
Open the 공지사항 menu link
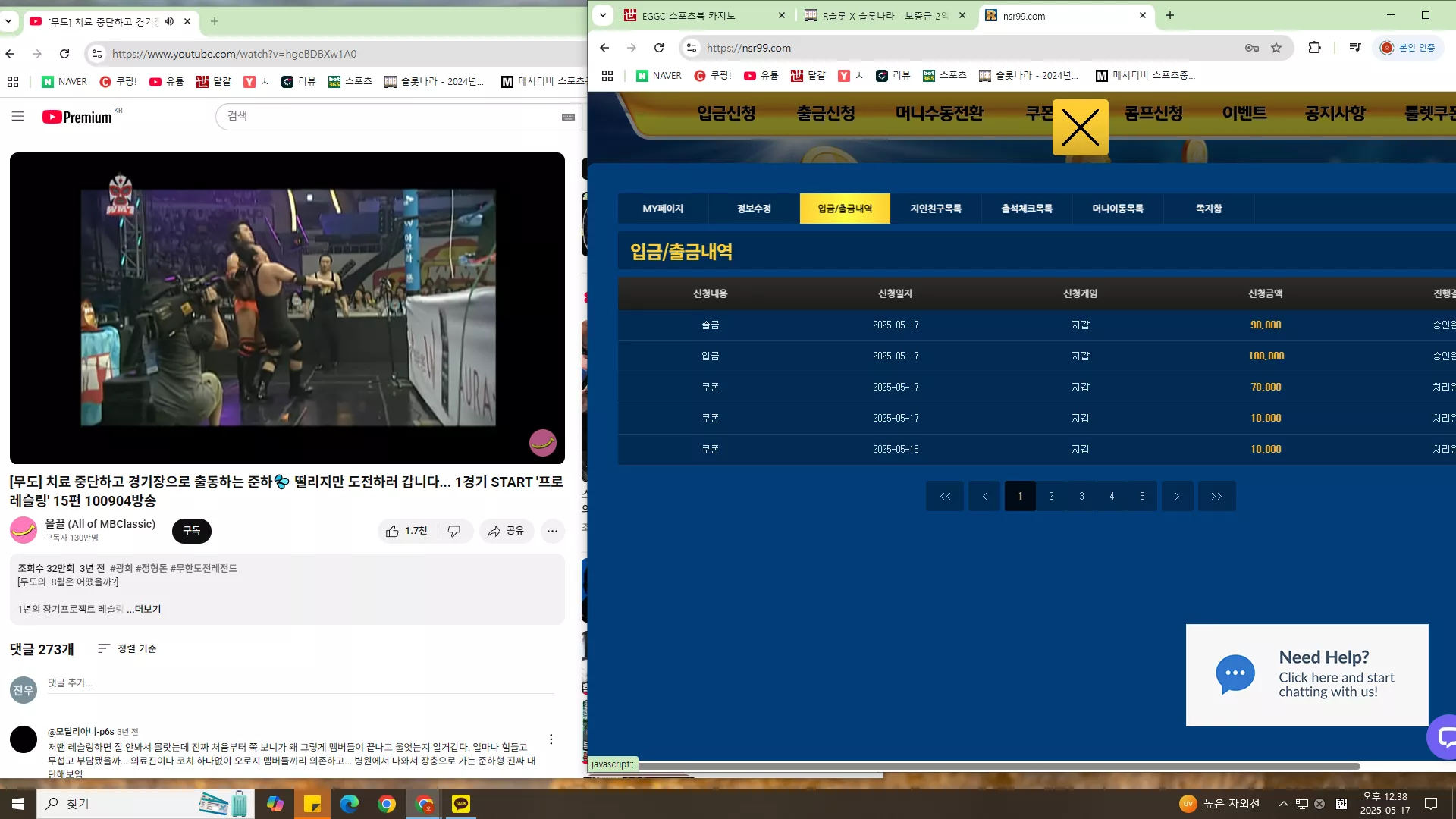[x=1335, y=113]
